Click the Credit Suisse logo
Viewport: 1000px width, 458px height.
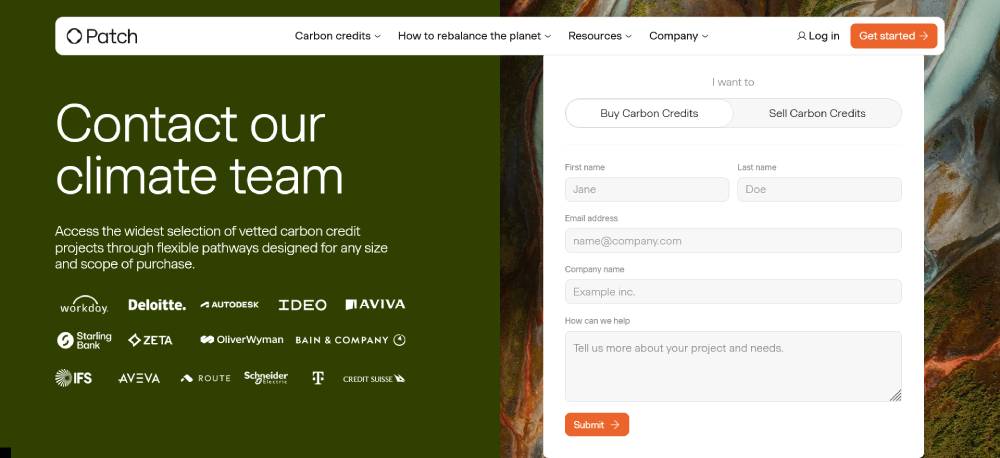pos(374,379)
